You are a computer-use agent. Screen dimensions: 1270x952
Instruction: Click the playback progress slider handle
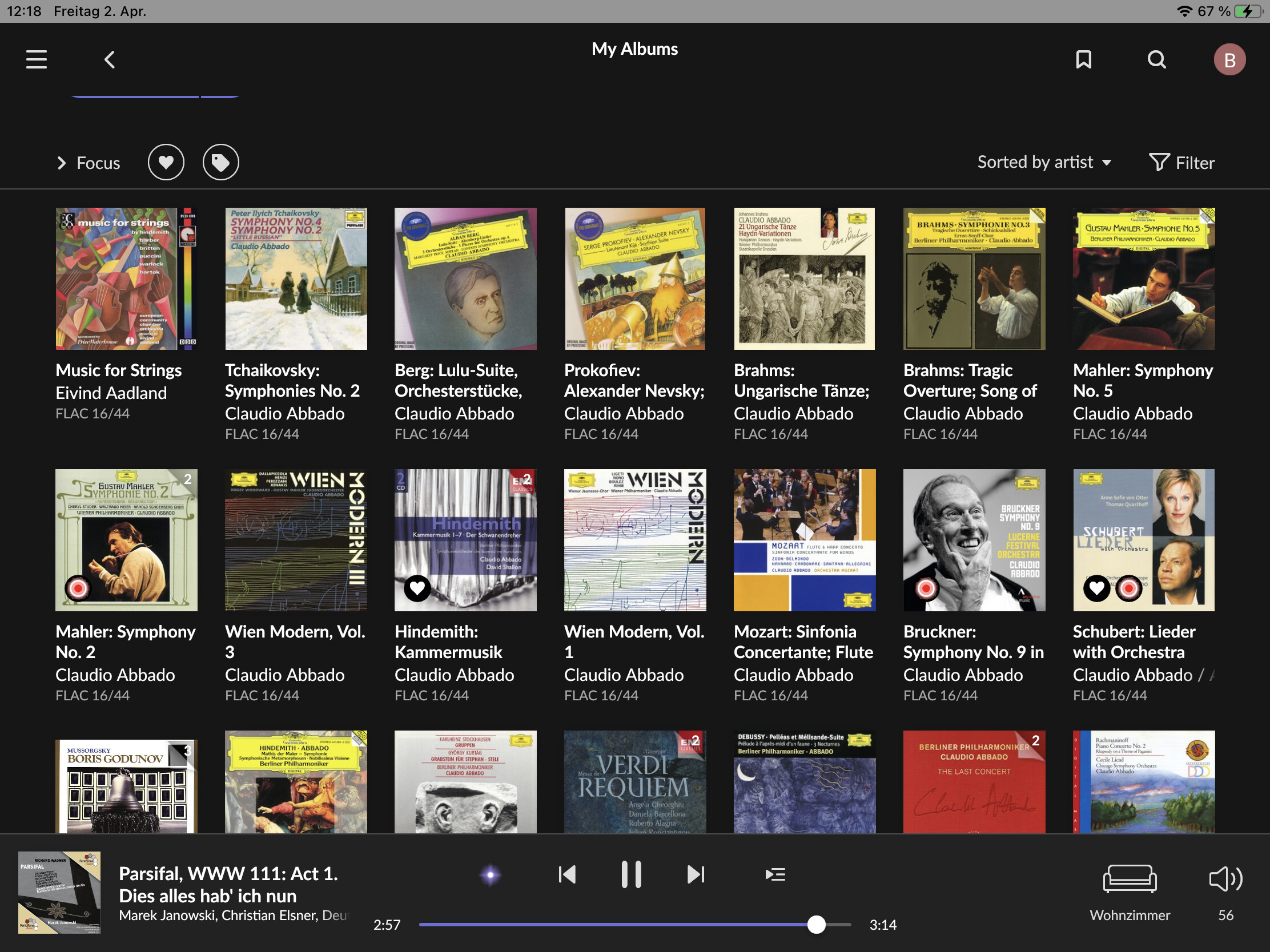[x=817, y=925]
